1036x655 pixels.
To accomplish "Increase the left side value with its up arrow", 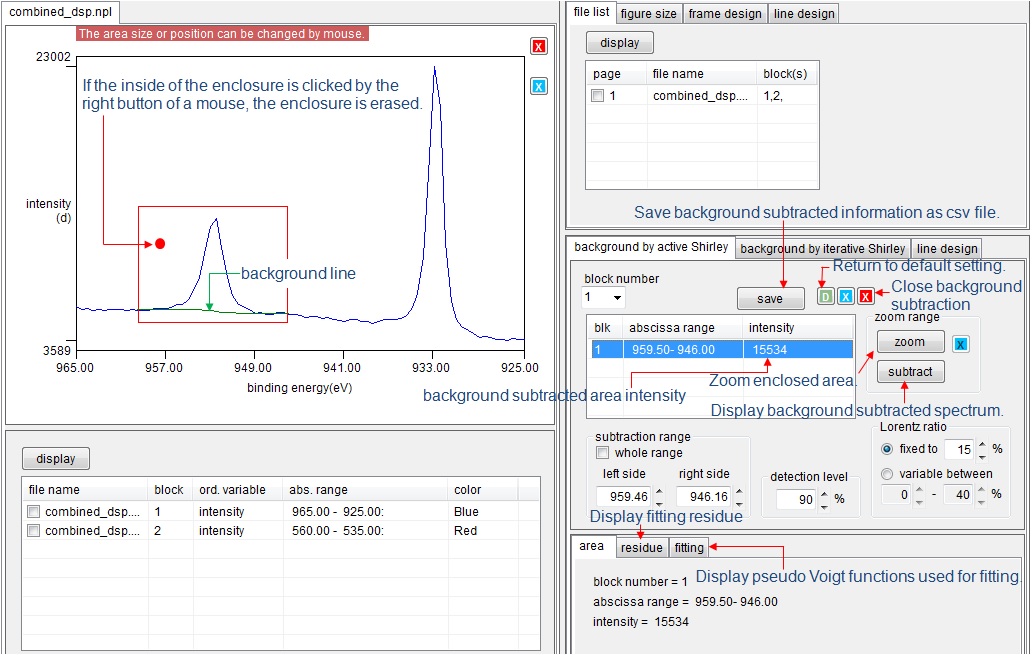I will coord(659,492).
